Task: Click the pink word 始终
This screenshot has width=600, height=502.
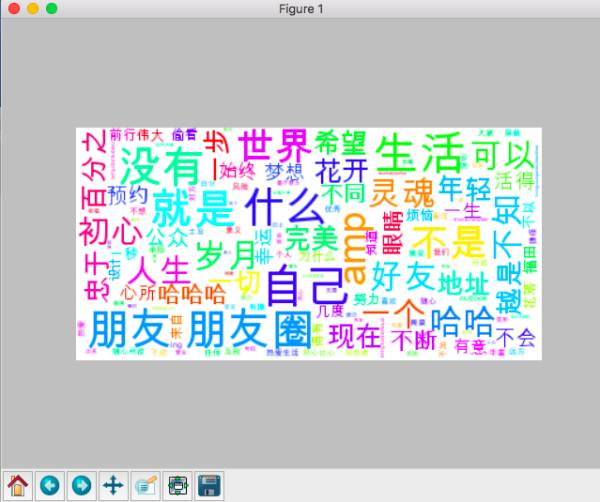Action: click(x=237, y=170)
